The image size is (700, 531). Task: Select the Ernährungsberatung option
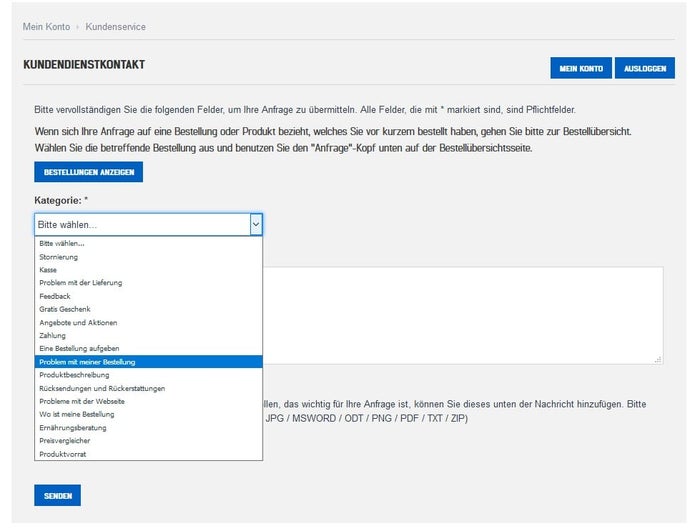click(x=148, y=427)
